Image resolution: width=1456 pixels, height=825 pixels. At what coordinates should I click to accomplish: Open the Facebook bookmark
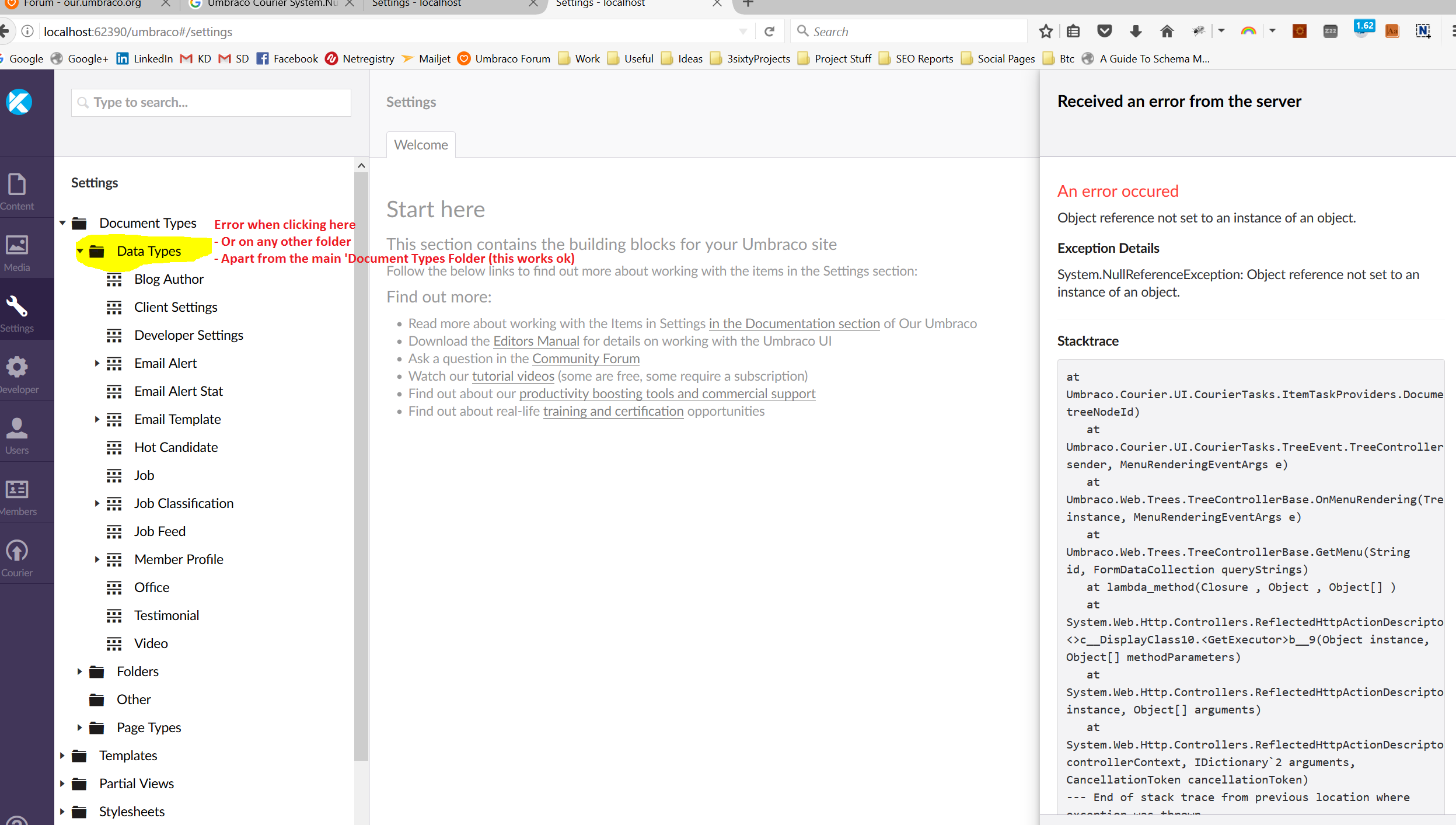[287, 58]
